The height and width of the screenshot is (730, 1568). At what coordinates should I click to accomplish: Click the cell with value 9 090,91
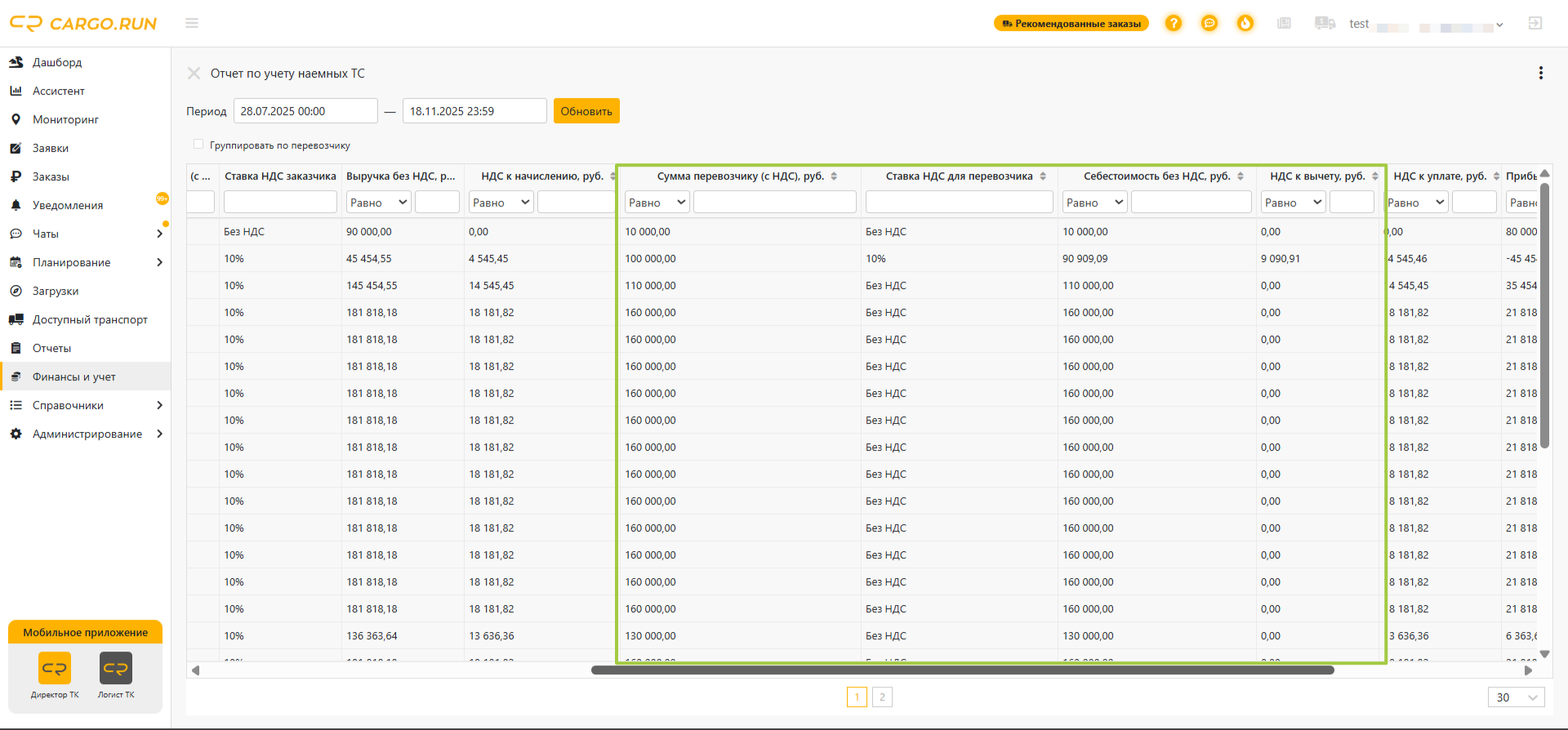[x=1320, y=259]
